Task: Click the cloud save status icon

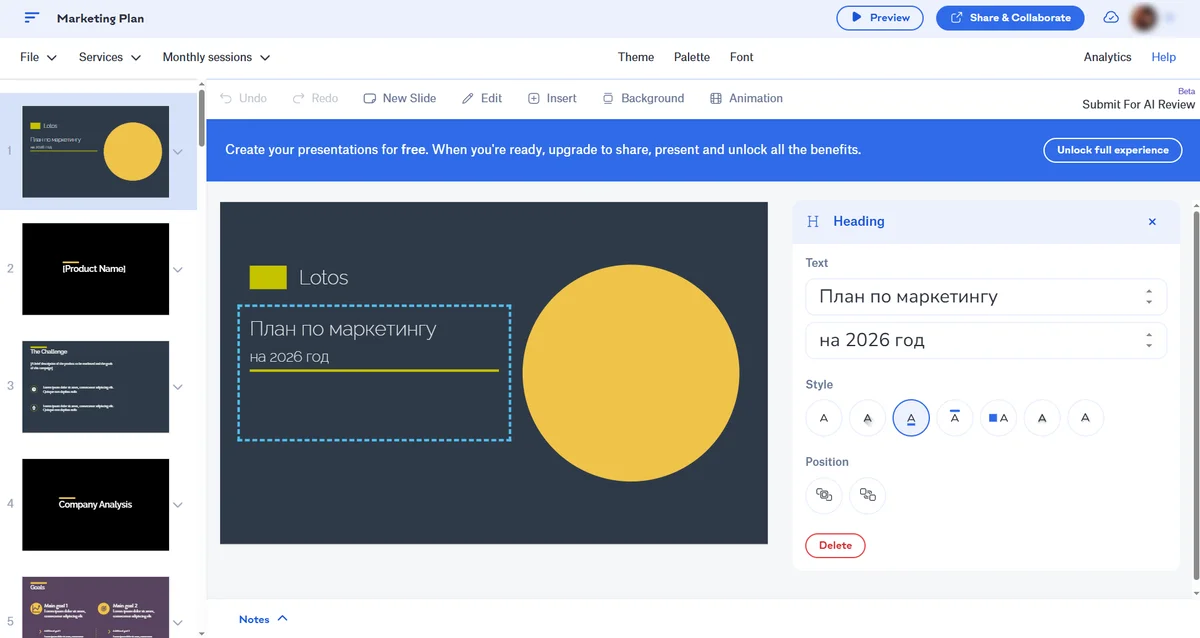Action: (1111, 18)
